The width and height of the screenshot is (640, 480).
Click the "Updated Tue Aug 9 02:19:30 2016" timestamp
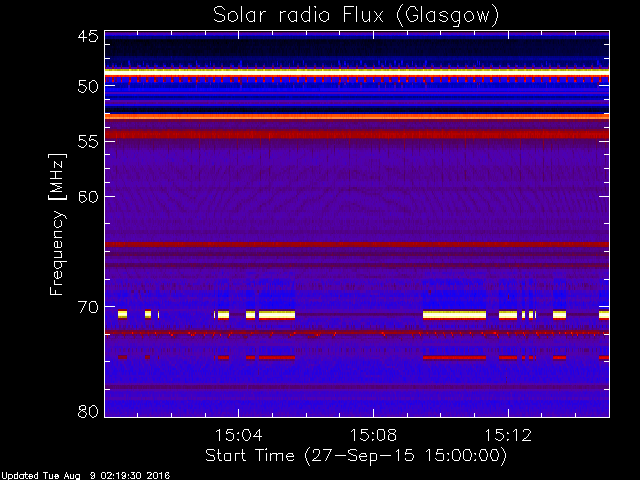pos(86,476)
